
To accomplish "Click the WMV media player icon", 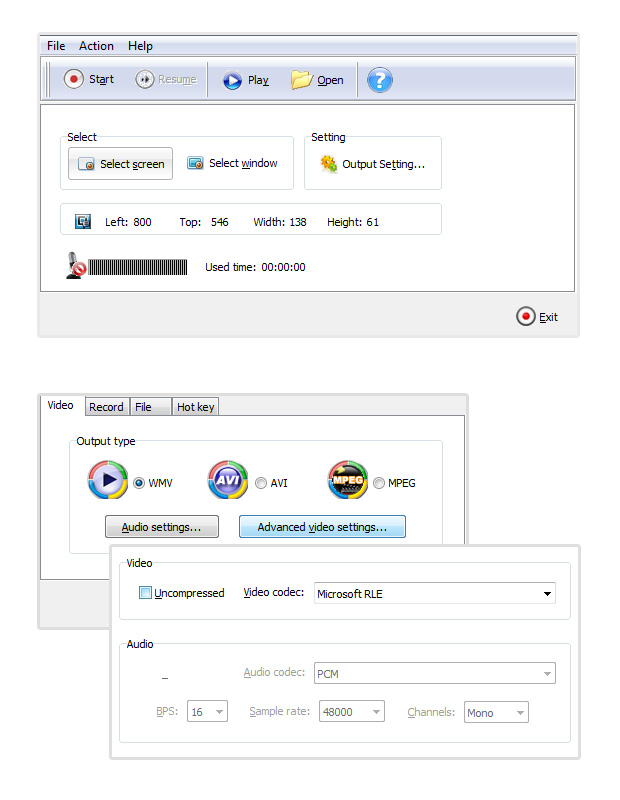I will (x=107, y=481).
